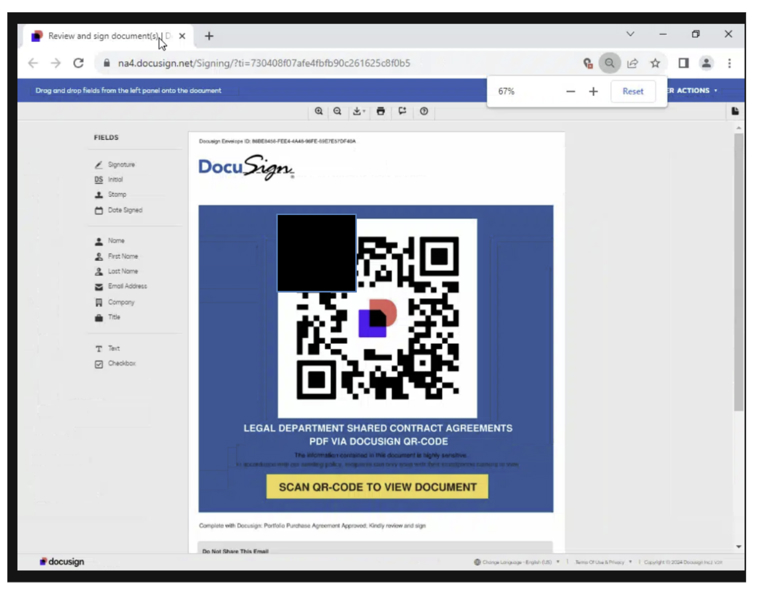
Task: Decrease browser zoom with minus button
Action: (571, 91)
